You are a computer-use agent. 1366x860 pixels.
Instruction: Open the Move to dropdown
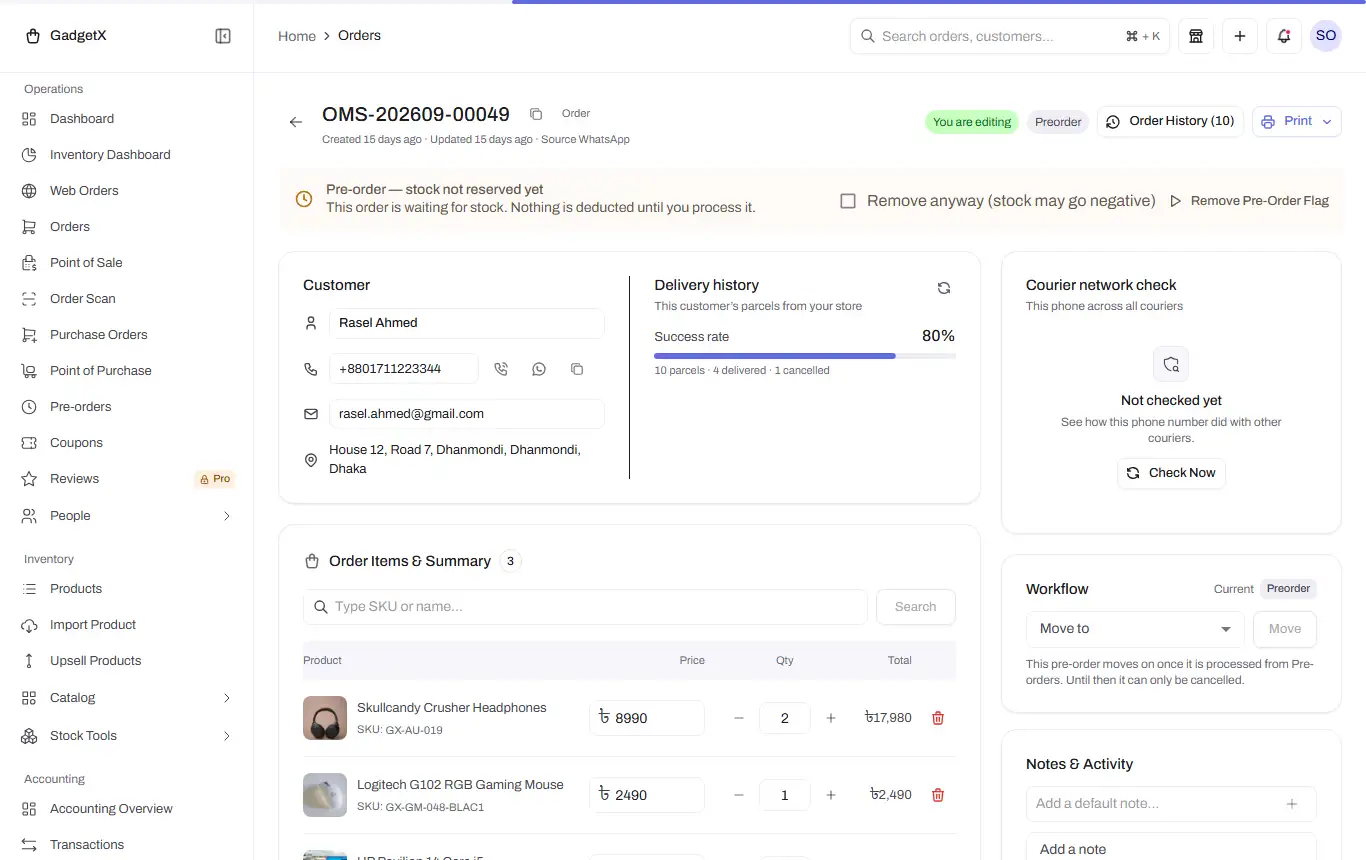click(1135, 629)
